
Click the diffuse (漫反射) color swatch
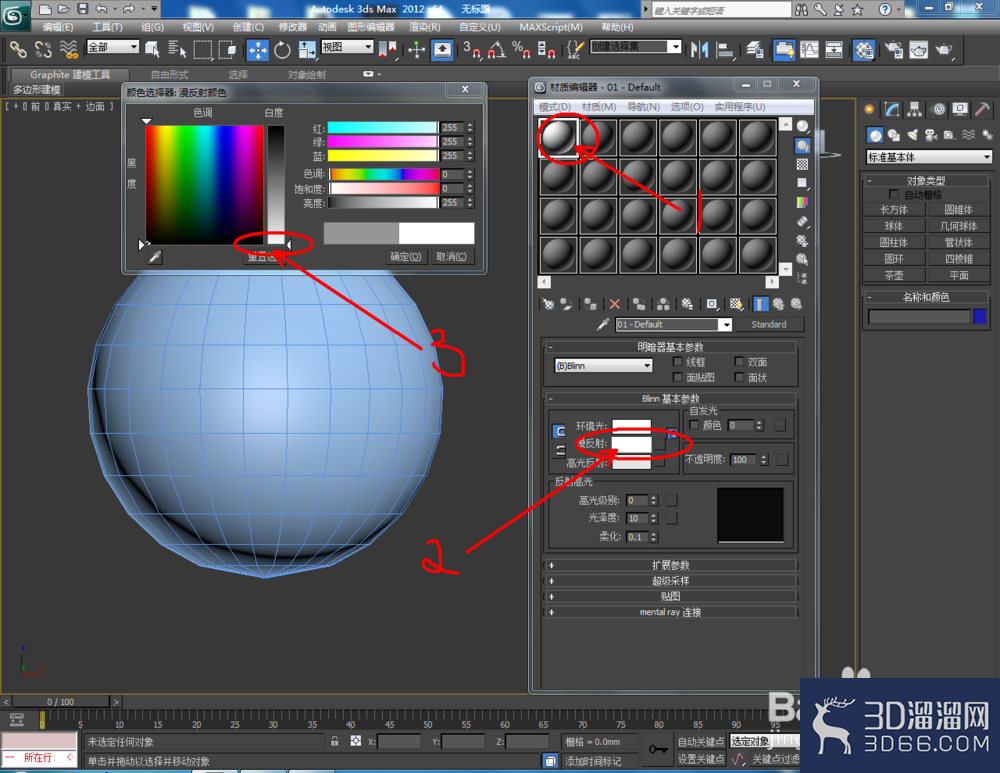coord(631,443)
